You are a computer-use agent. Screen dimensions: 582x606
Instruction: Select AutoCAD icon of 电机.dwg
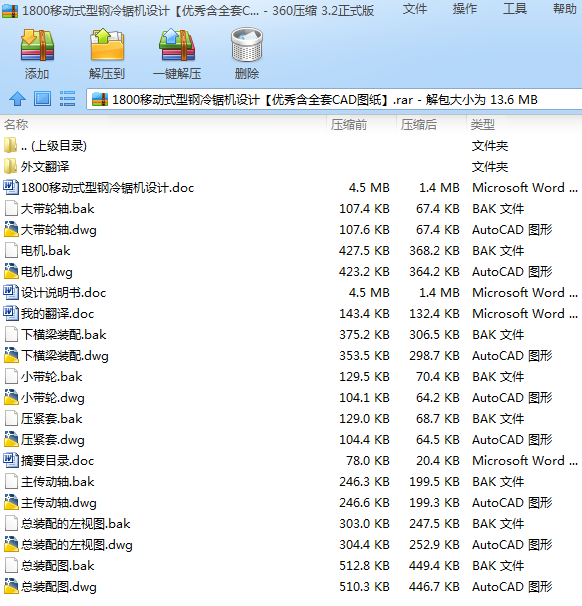click(11, 271)
